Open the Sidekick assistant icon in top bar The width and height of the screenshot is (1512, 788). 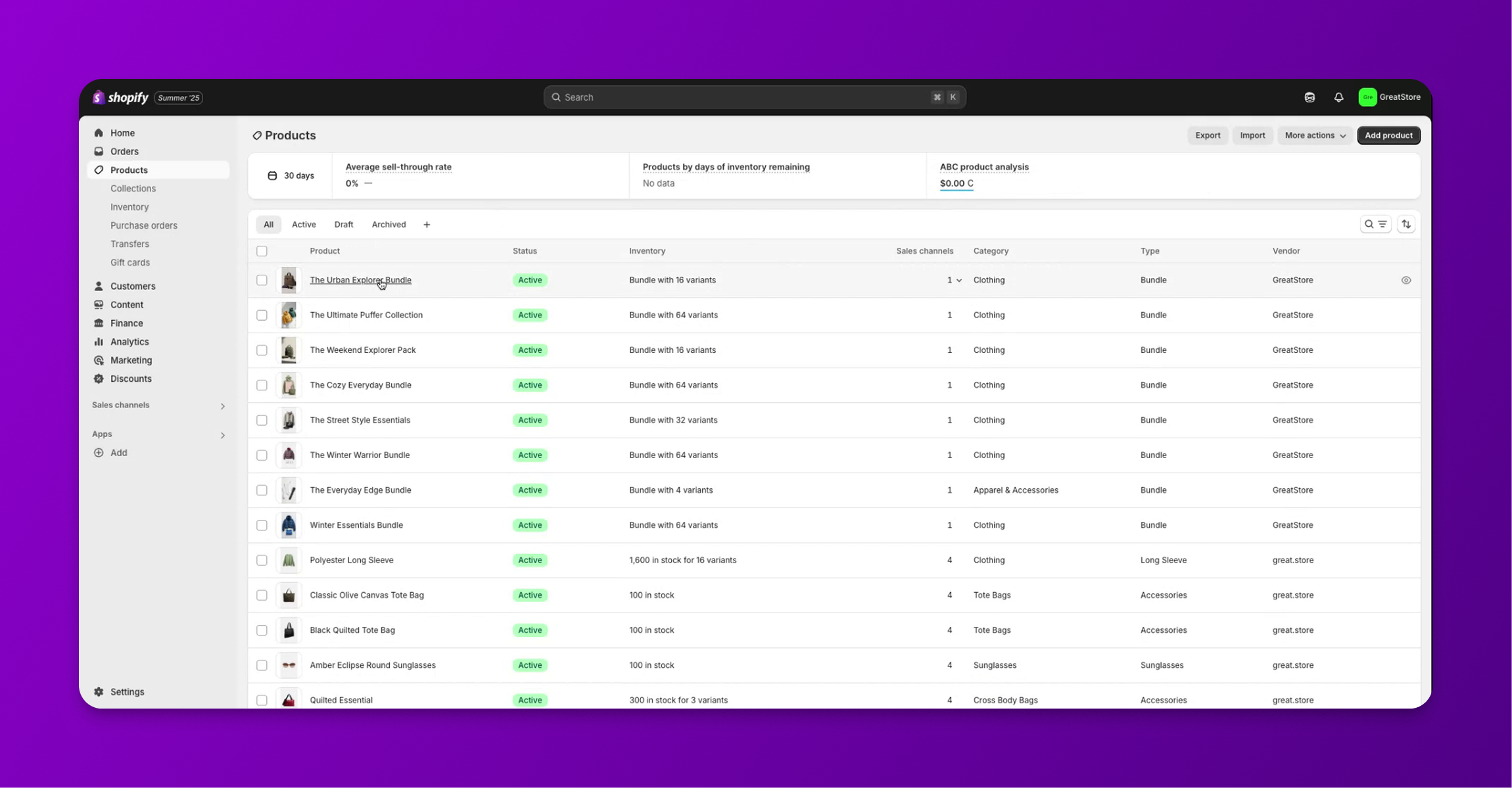point(1310,97)
